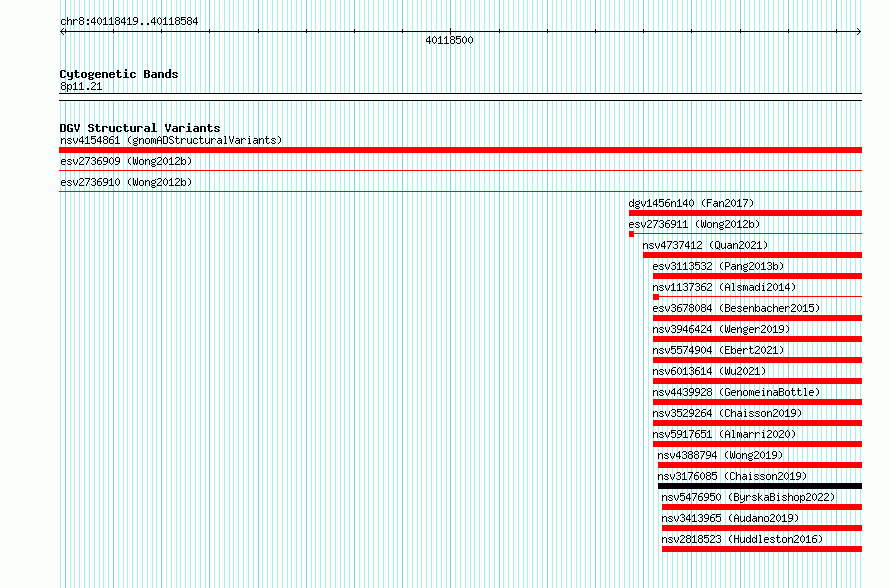The height and width of the screenshot is (588, 890).
Task: Click the red bar under esv3113532 (Pang2013b)
Action: click(758, 276)
